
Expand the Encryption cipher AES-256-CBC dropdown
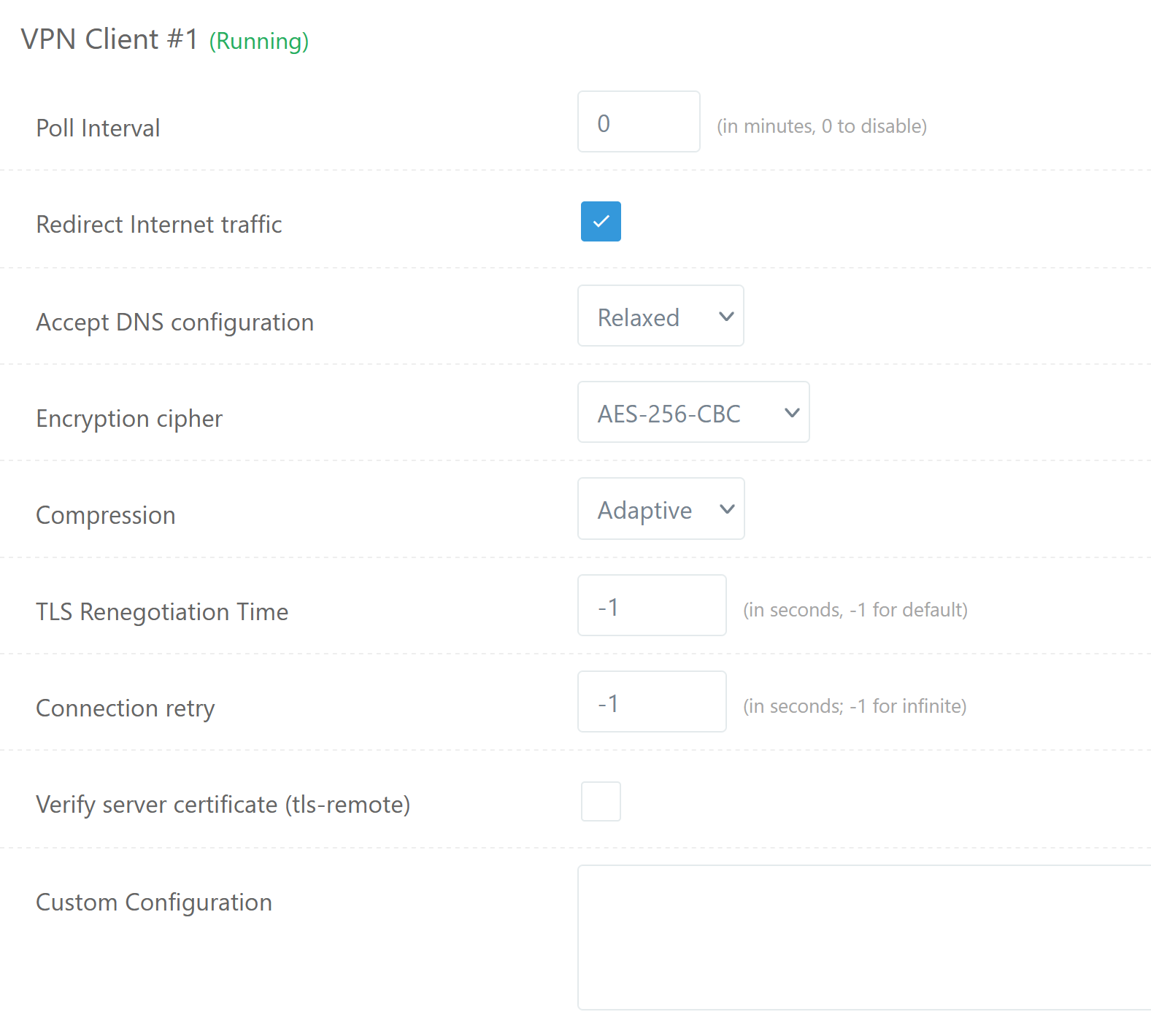tap(693, 412)
